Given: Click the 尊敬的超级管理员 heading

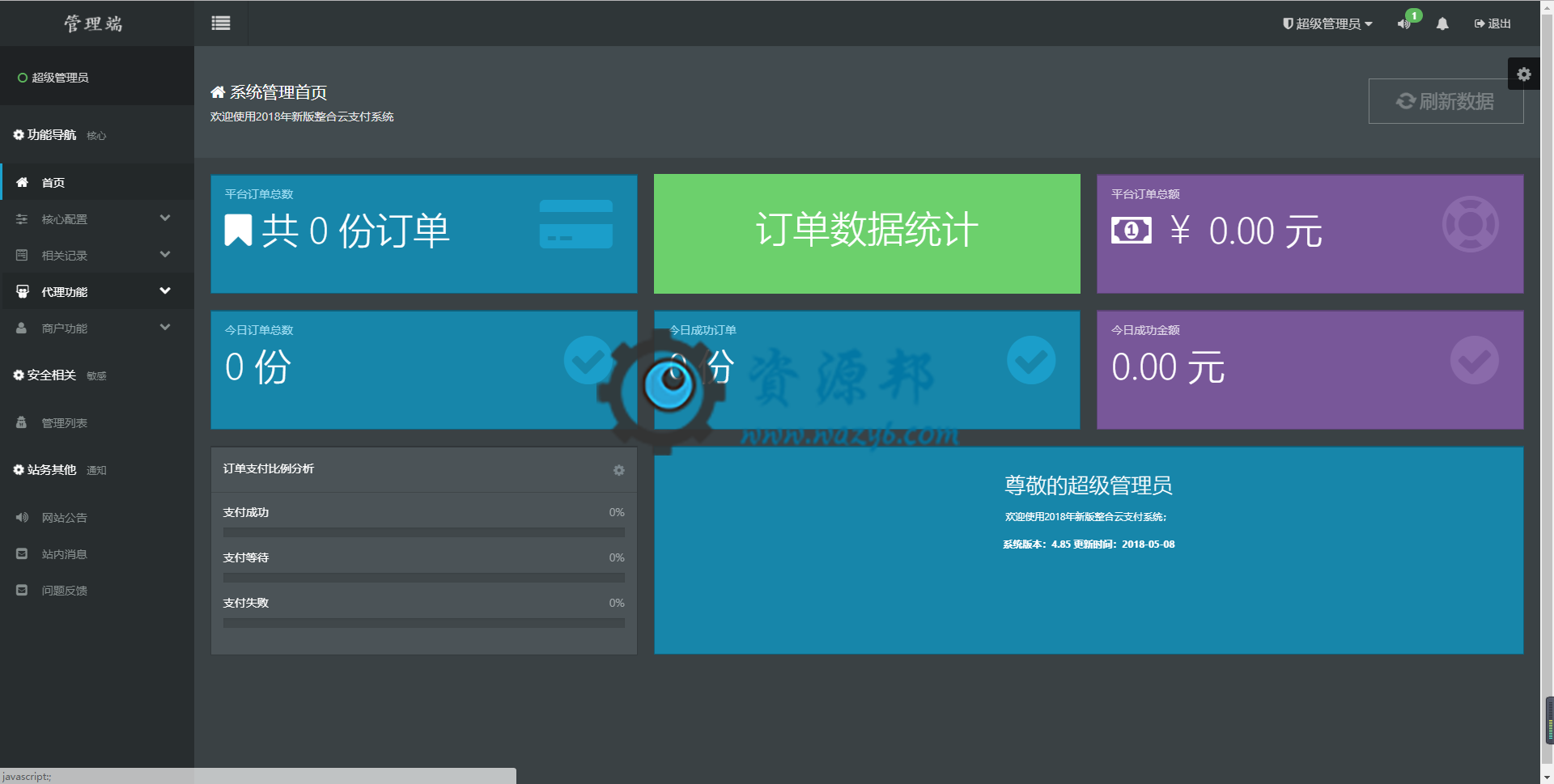Looking at the screenshot, I should [1089, 485].
